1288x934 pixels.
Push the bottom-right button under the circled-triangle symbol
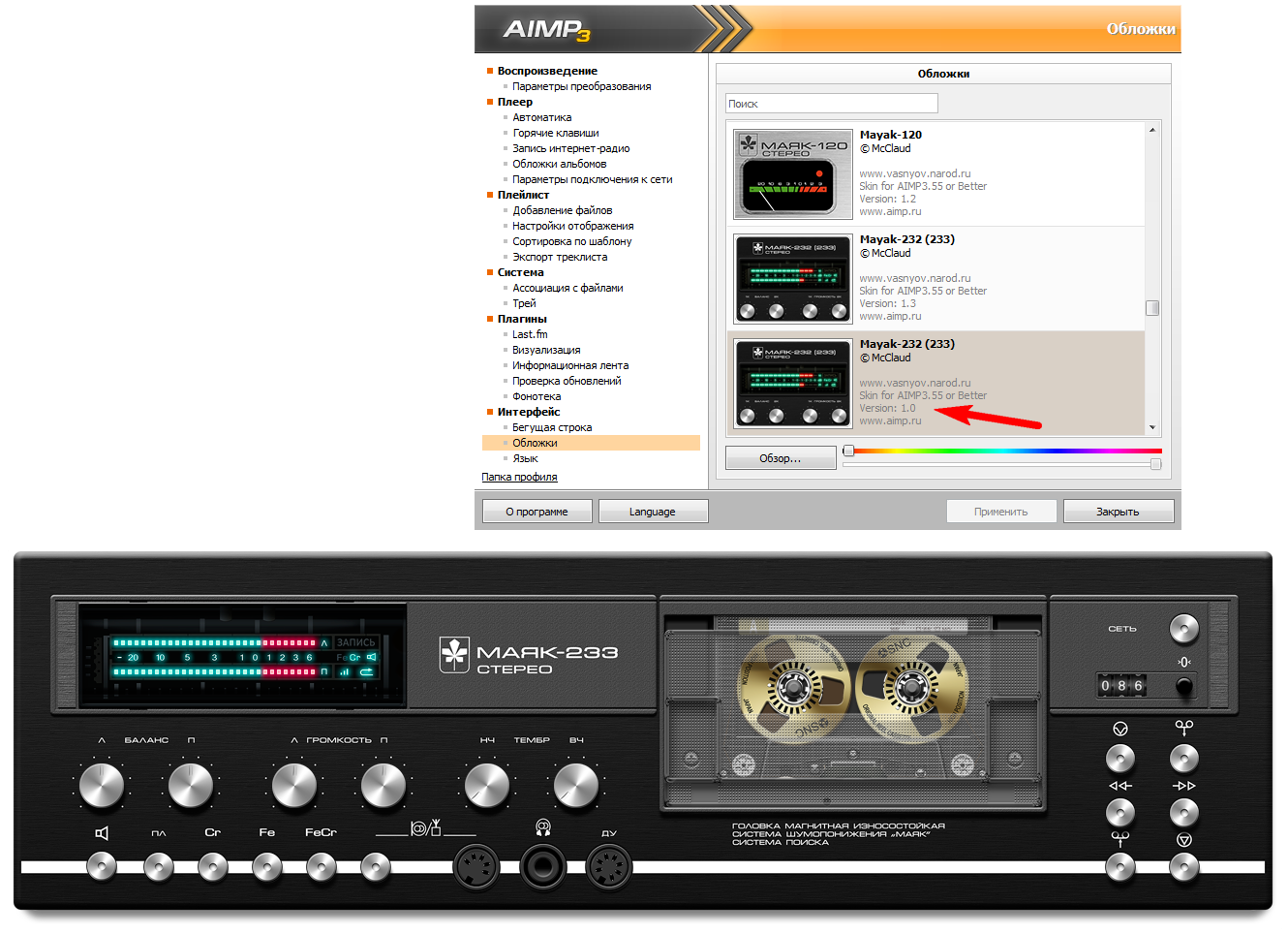(x=1183, y=866)
